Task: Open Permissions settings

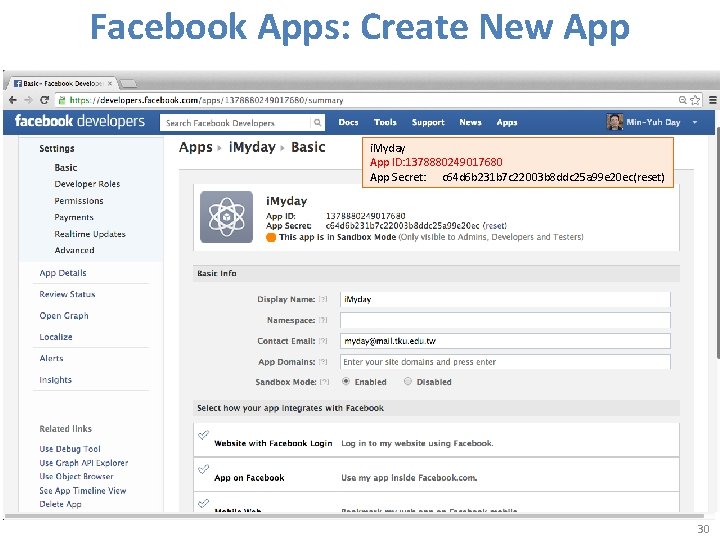Action: [x=79, y=201]
